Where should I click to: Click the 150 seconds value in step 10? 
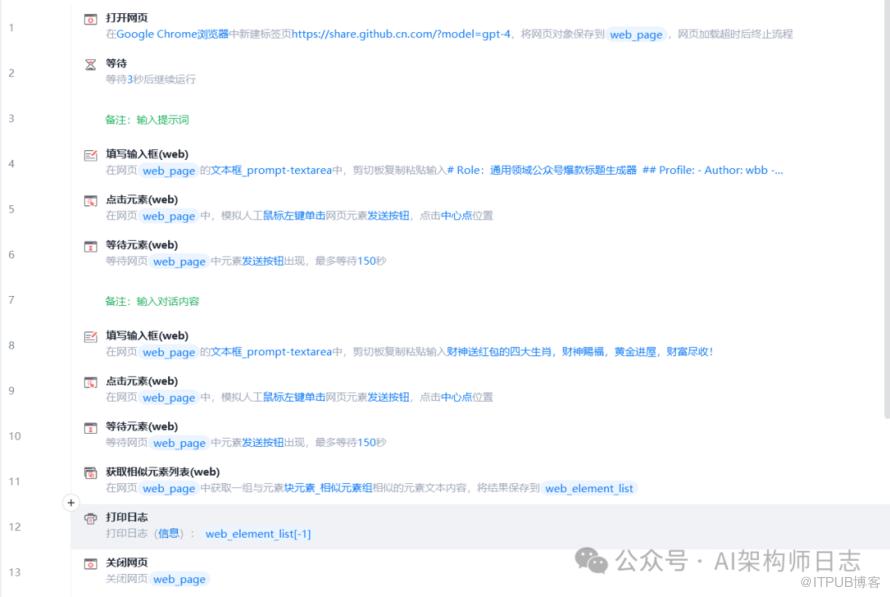367,443
